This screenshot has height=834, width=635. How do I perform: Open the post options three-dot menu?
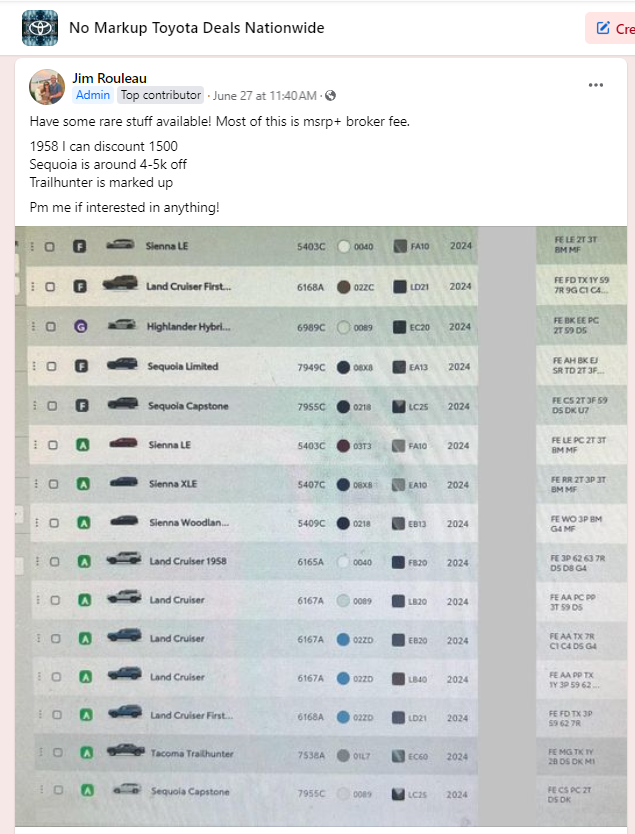click(596, 85)
